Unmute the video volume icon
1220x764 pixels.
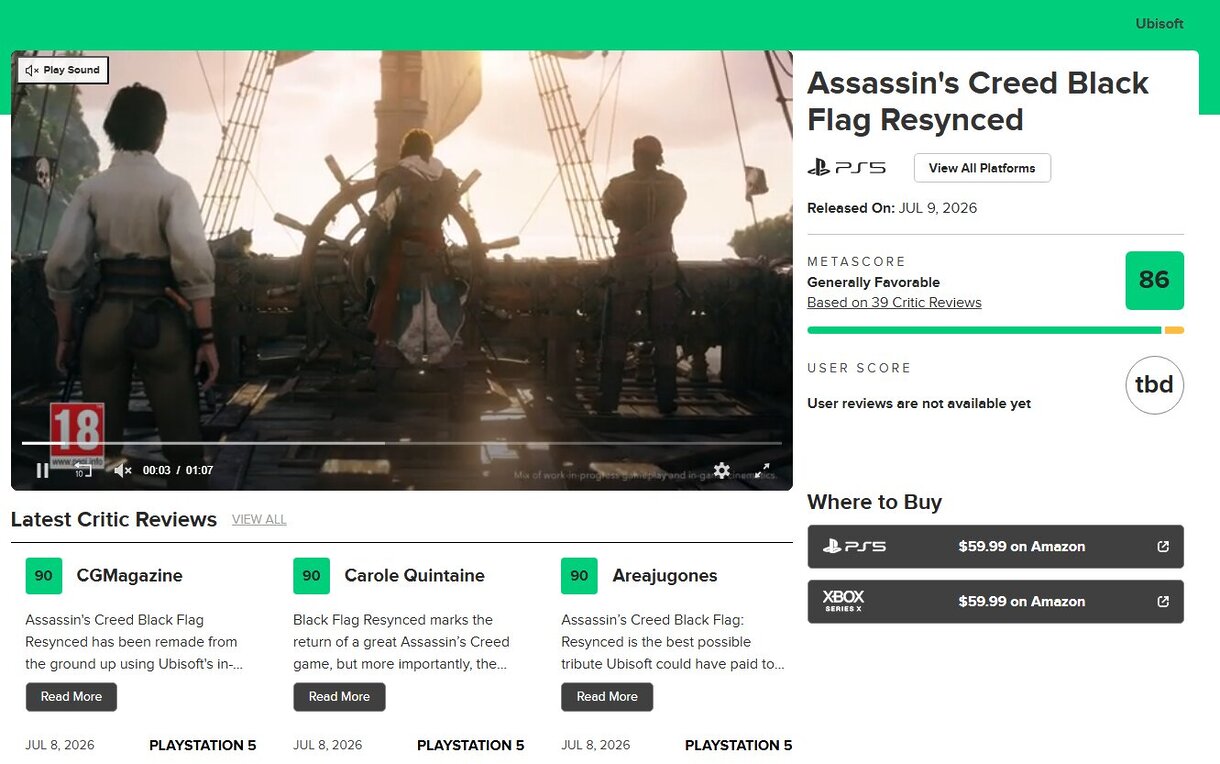pyautogui.click(x=123, y=470)
